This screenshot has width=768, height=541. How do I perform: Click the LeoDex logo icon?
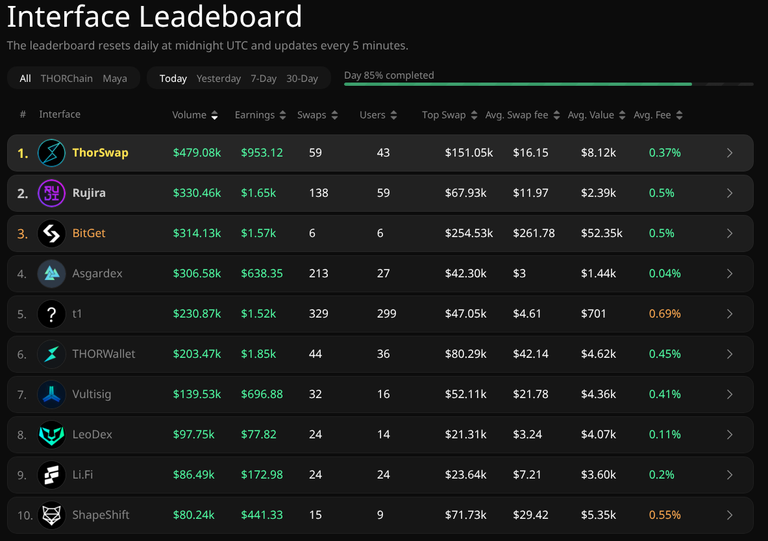tap(51, 434)
